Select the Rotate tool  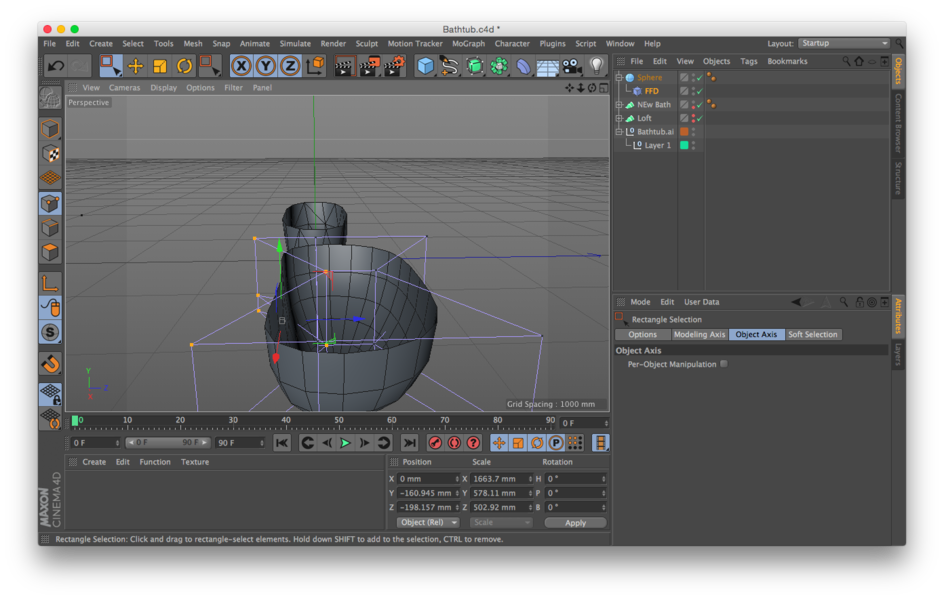click(184, 66)
